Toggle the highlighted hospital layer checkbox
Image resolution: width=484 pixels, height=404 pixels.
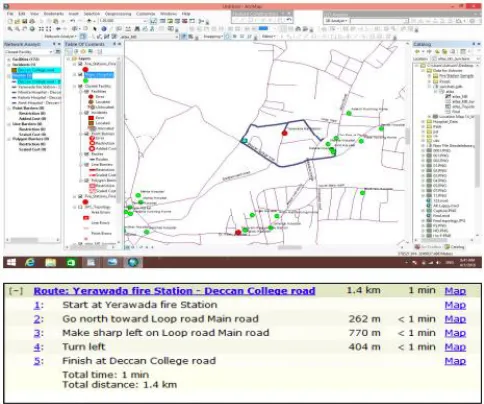click(x=80, y=75)
